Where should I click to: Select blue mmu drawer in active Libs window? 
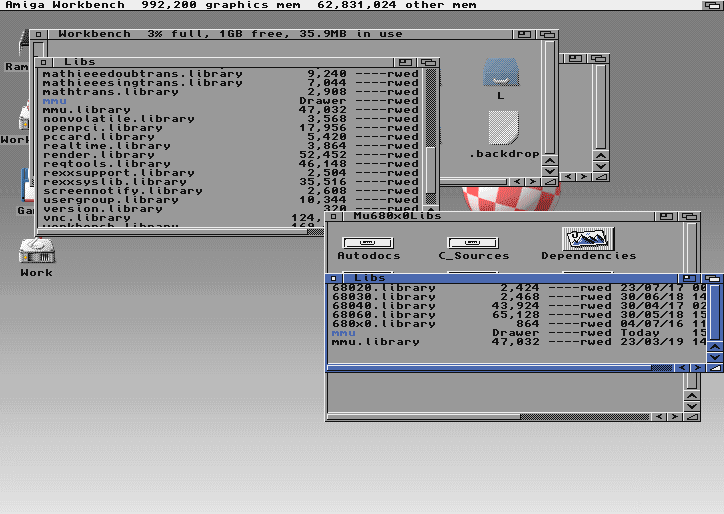pos(344,333)
